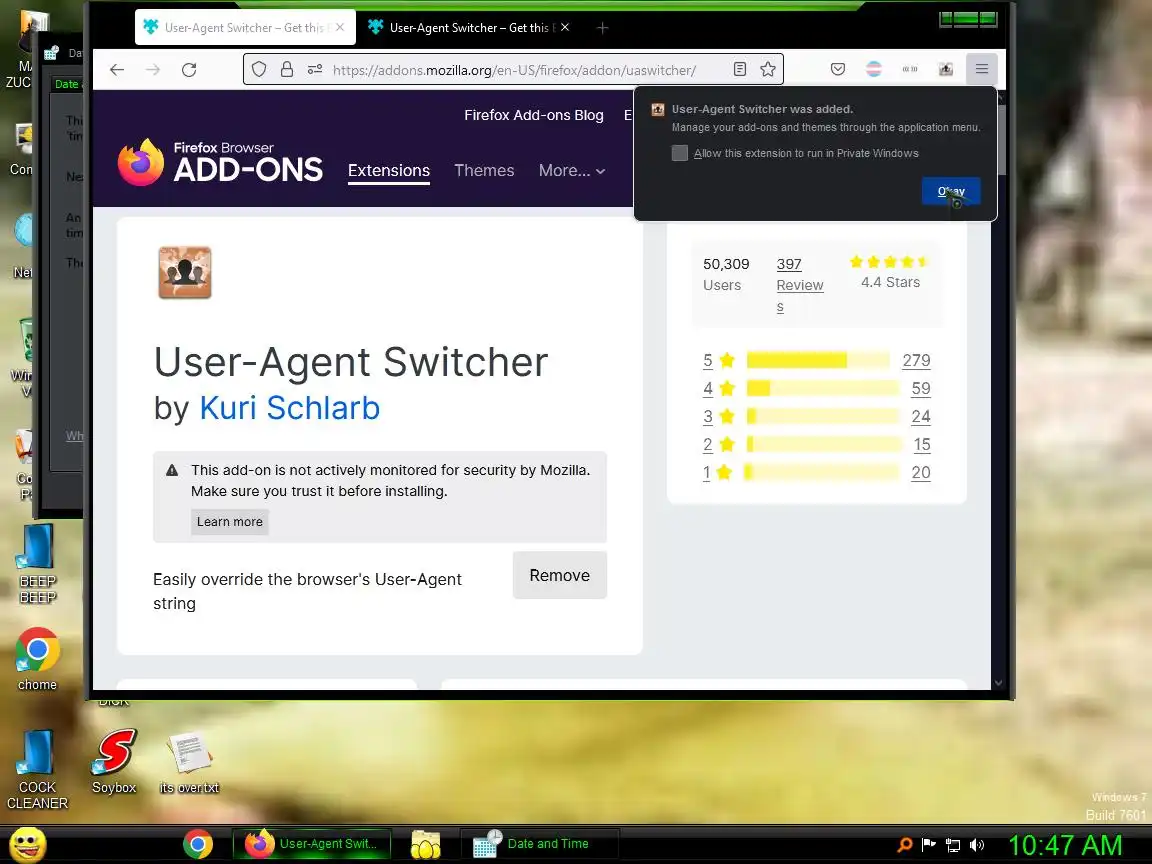Filter reviews by 3 stars
The width and height of the screenshot is (1152, 864).
[708, 417]
